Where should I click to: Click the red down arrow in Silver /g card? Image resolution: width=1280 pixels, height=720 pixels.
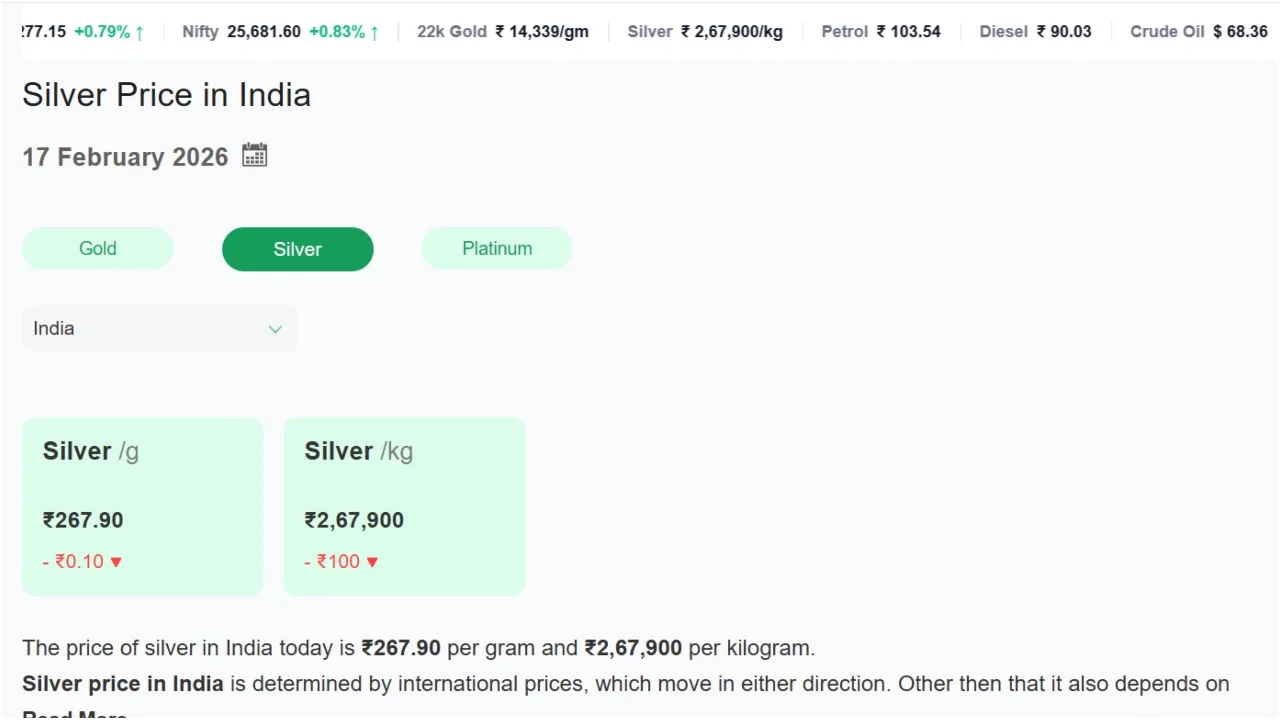click(x=116, y=562)
